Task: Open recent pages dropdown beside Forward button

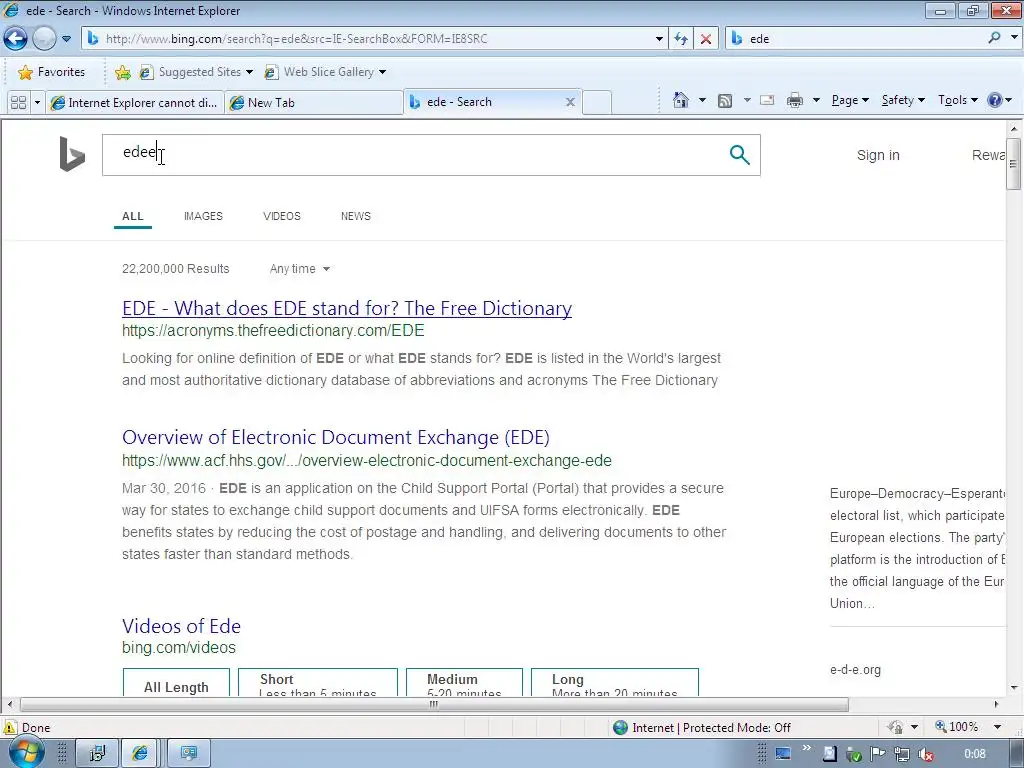Action: click(x=67, y=39)
